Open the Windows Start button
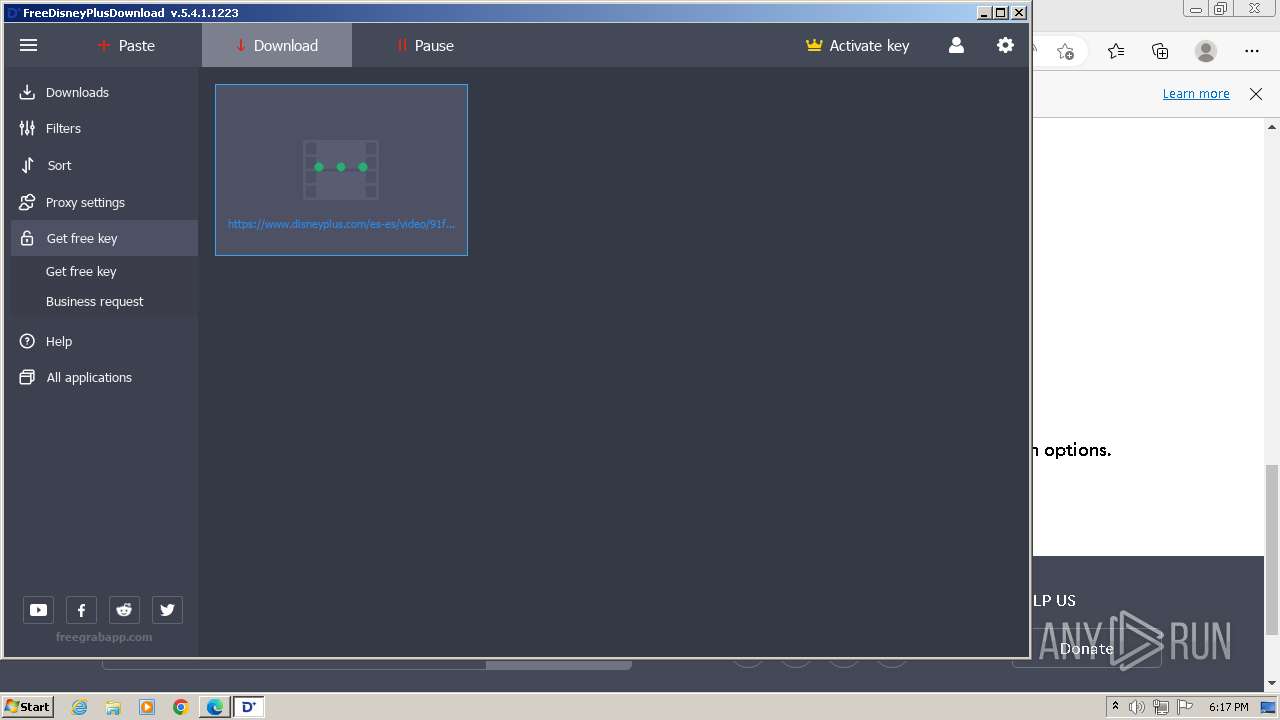This screenshot has height=720, width=1280. click(x=28, y=707)
